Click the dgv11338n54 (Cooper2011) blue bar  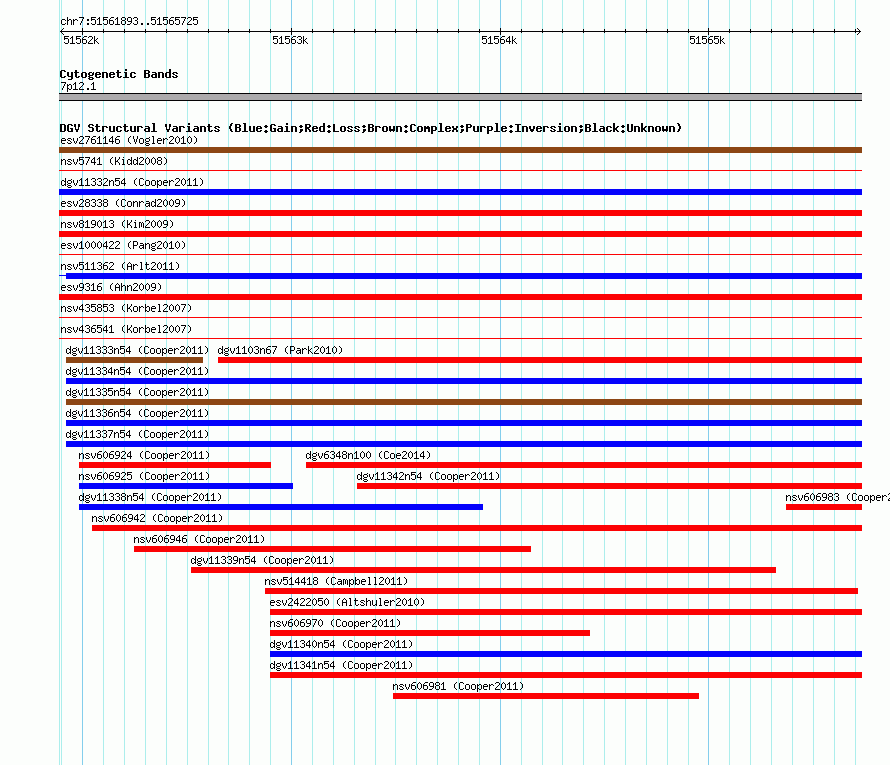(281, 507)
